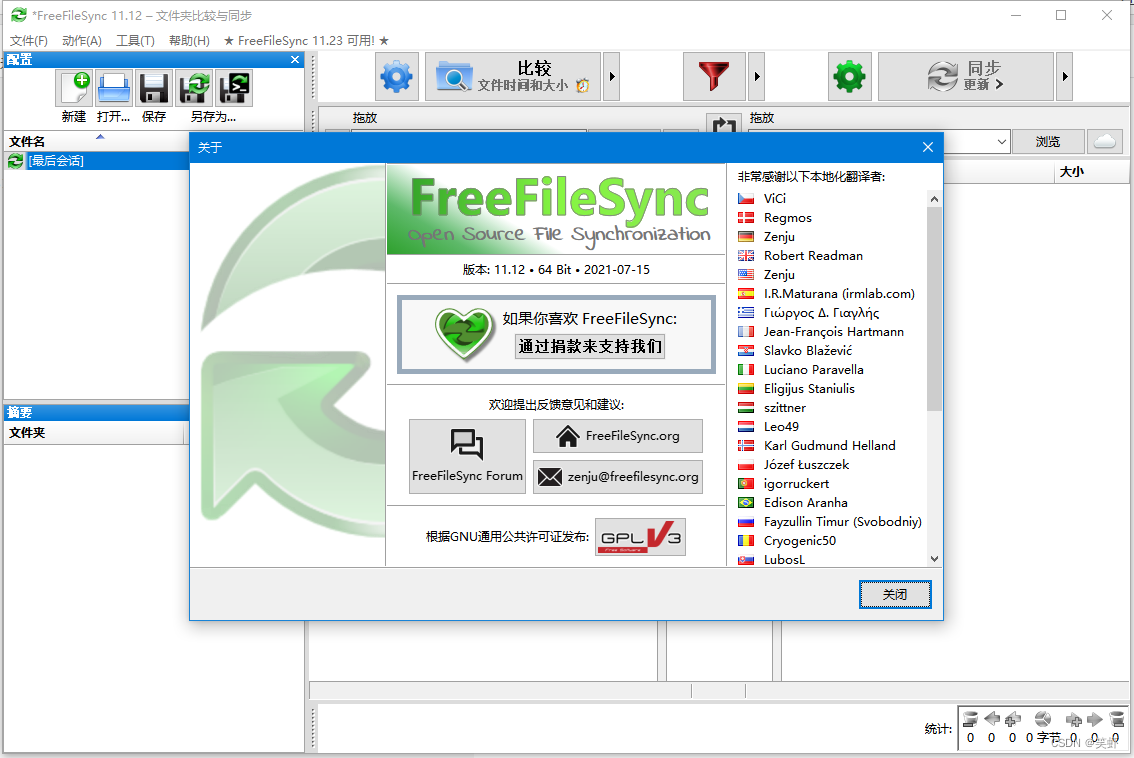Click the 文件夹 column header in 摘要
Viewport: 1134px width, 758px height.
94,433
